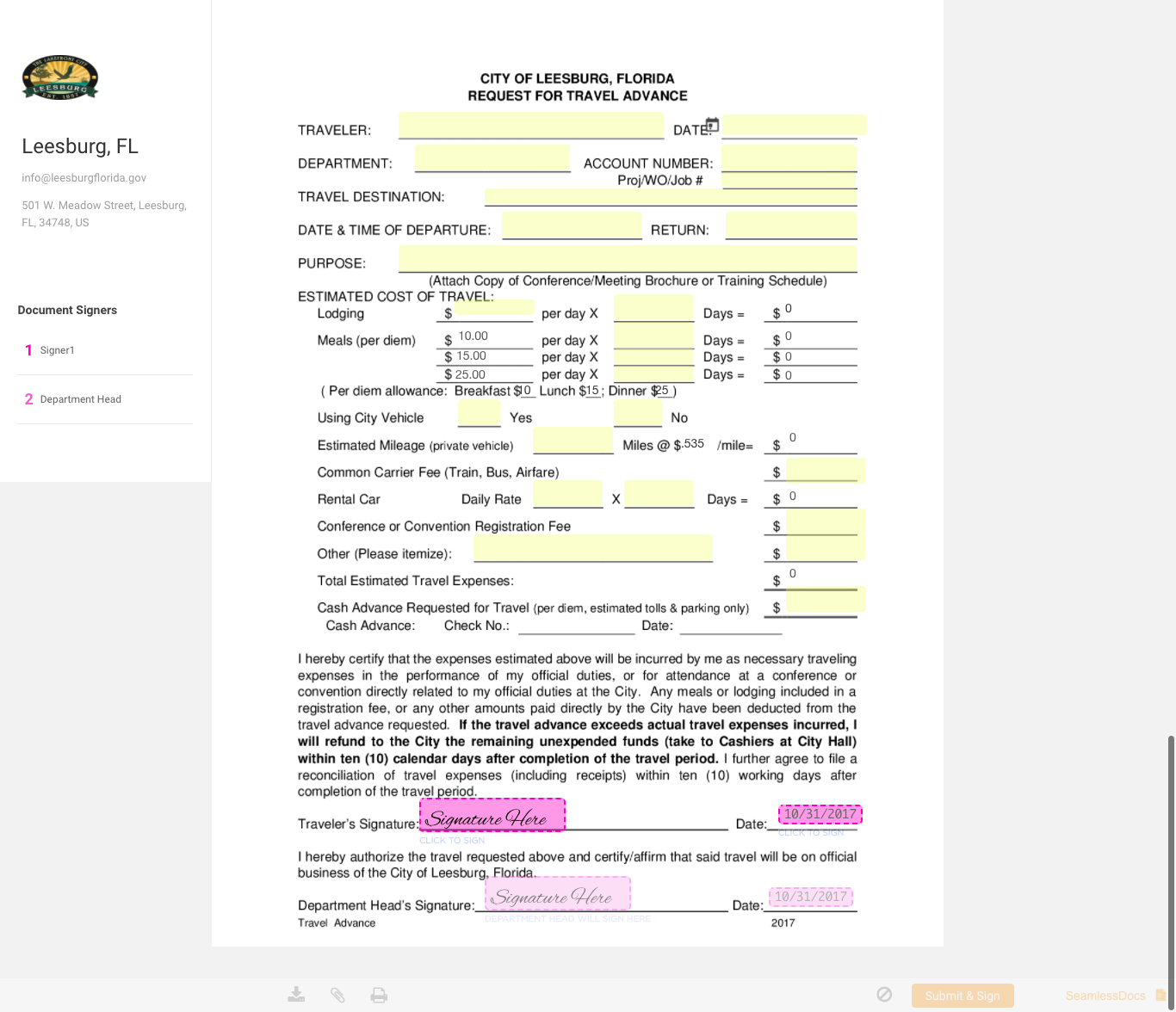Image resolution: width=1176 pixels, height=1012 pixels.
Task: Click the Document Signers heading
Action: (x=67, y=310)
